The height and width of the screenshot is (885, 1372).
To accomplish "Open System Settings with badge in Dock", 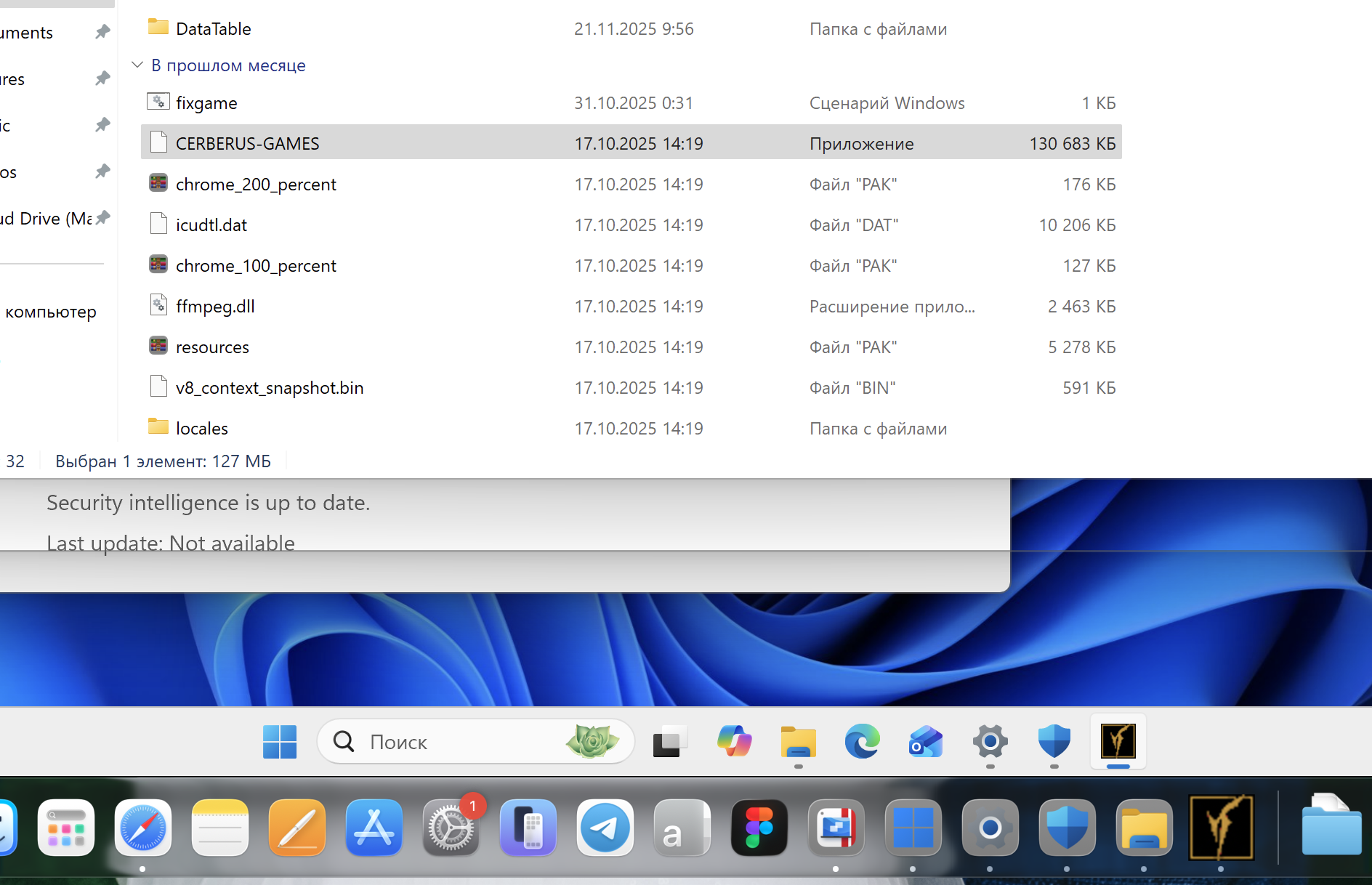I will [451, 828].
